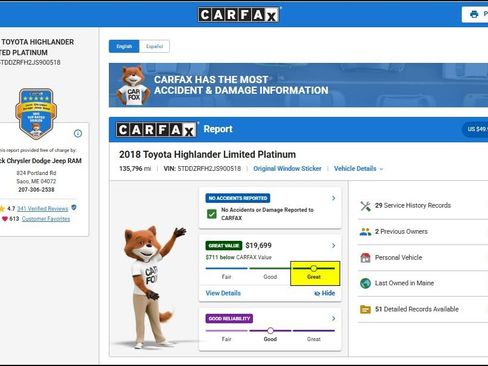Screen dimensions: 488x366
Task: Click the Great Value badge
Action: pyautogui.click(x=224, y=246)
